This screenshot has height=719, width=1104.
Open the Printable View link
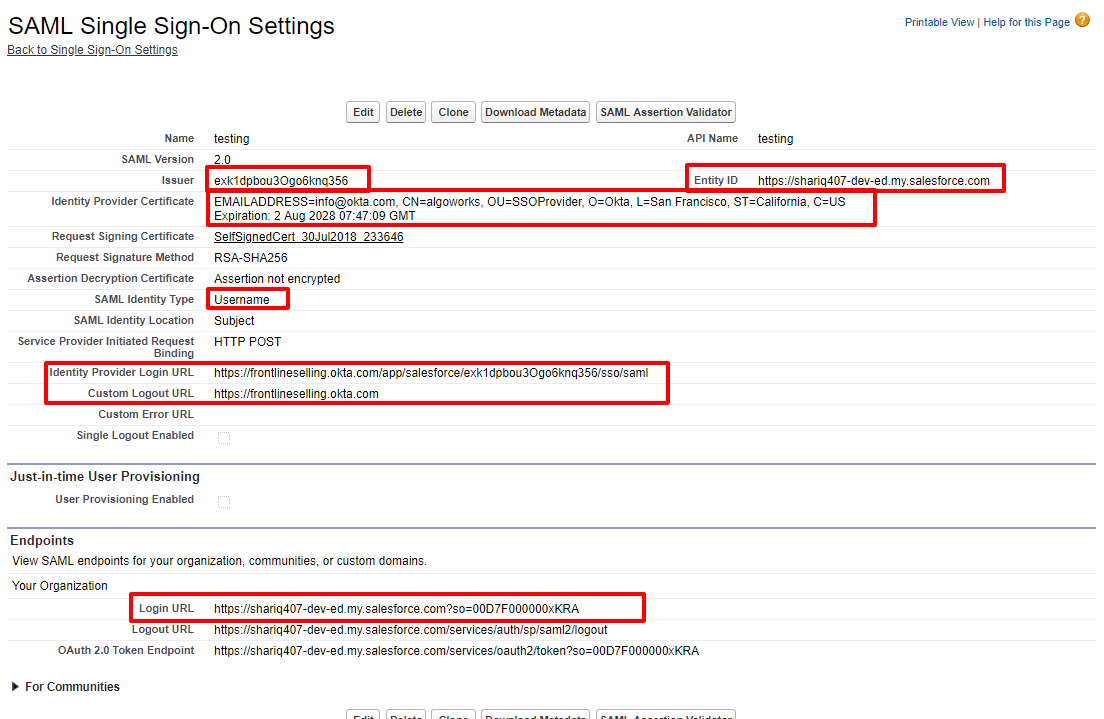coord(939,22)
